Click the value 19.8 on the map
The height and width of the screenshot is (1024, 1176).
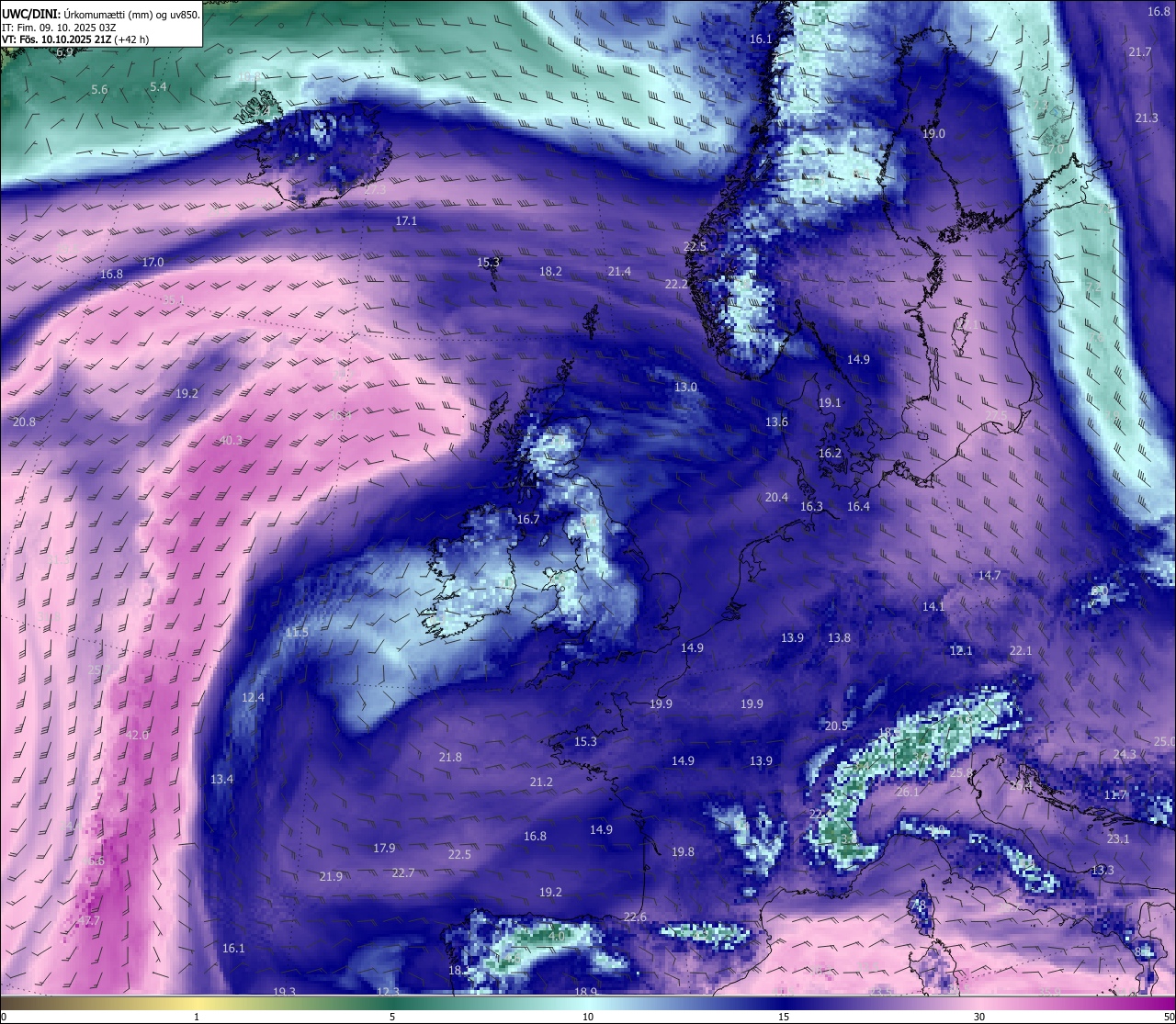(683, 852)
